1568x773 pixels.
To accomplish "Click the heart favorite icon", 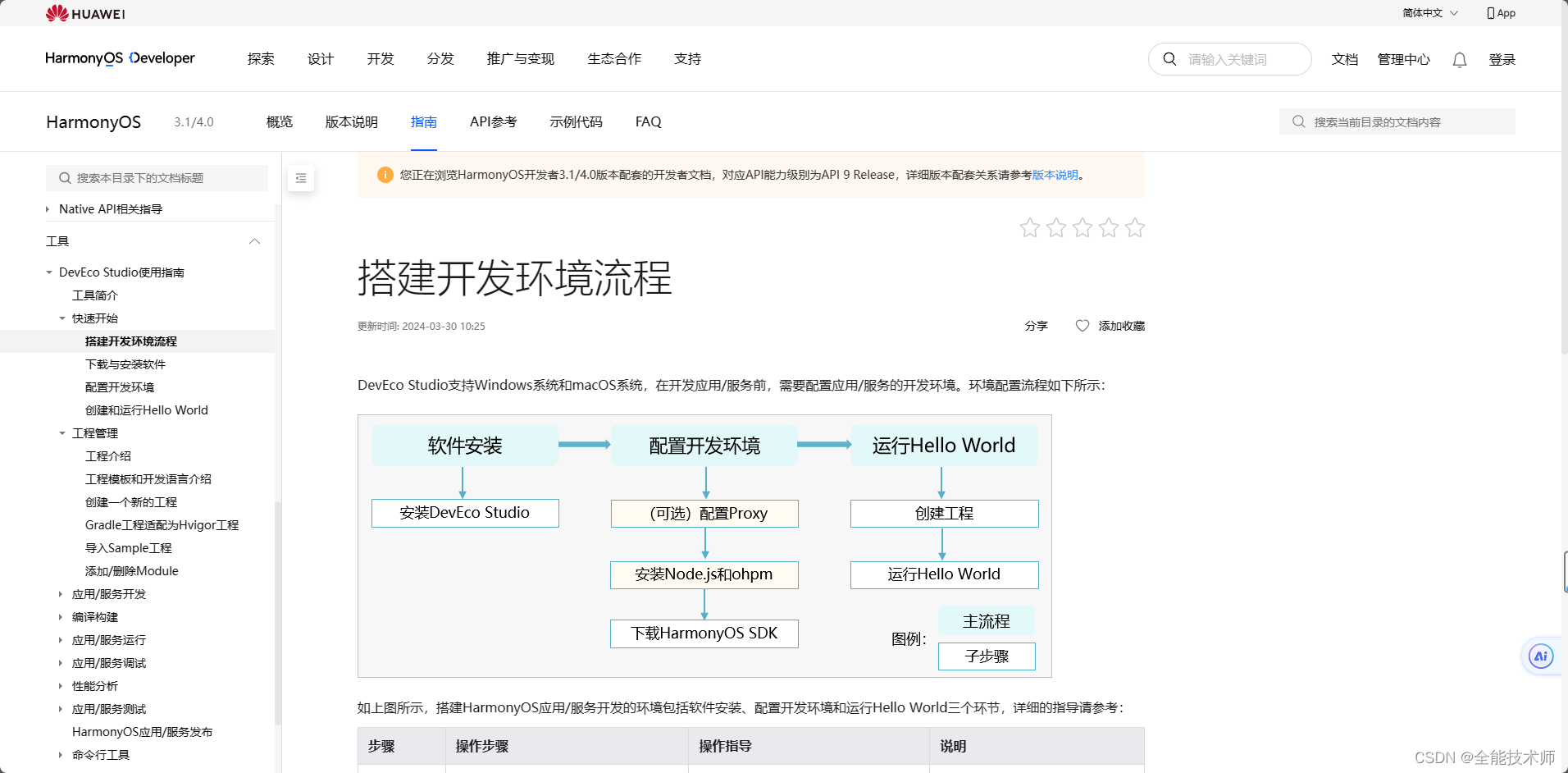I will pyautogui.click(x=1083, y=326).
